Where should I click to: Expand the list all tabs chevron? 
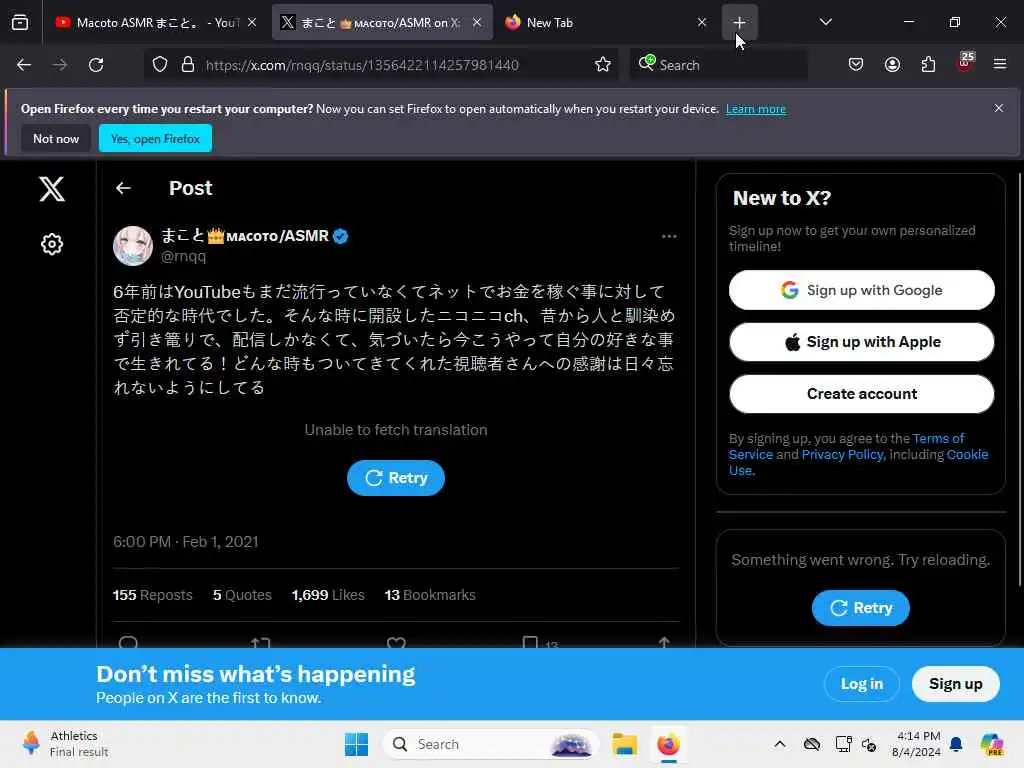pos(825,22)
